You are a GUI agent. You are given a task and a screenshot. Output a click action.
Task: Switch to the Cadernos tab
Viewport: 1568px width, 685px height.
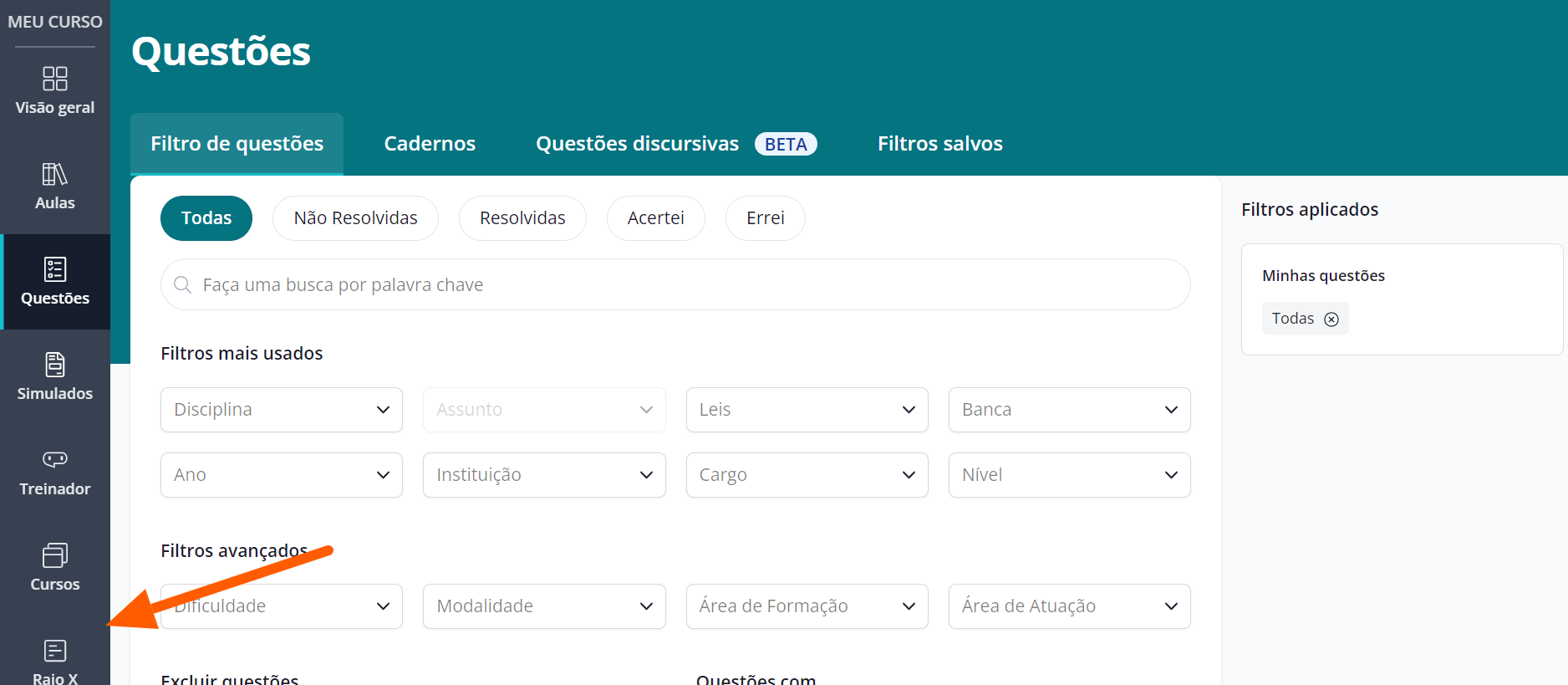click(x=430, y=144)
